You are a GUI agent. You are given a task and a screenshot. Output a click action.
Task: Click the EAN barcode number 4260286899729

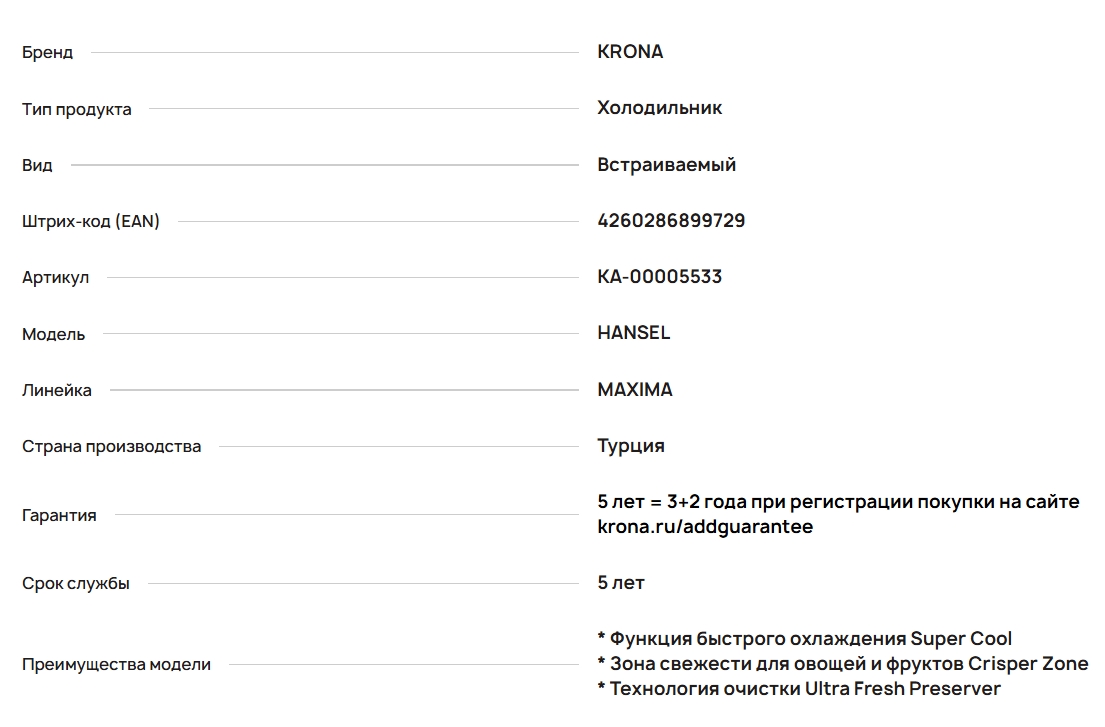point(671,221)
